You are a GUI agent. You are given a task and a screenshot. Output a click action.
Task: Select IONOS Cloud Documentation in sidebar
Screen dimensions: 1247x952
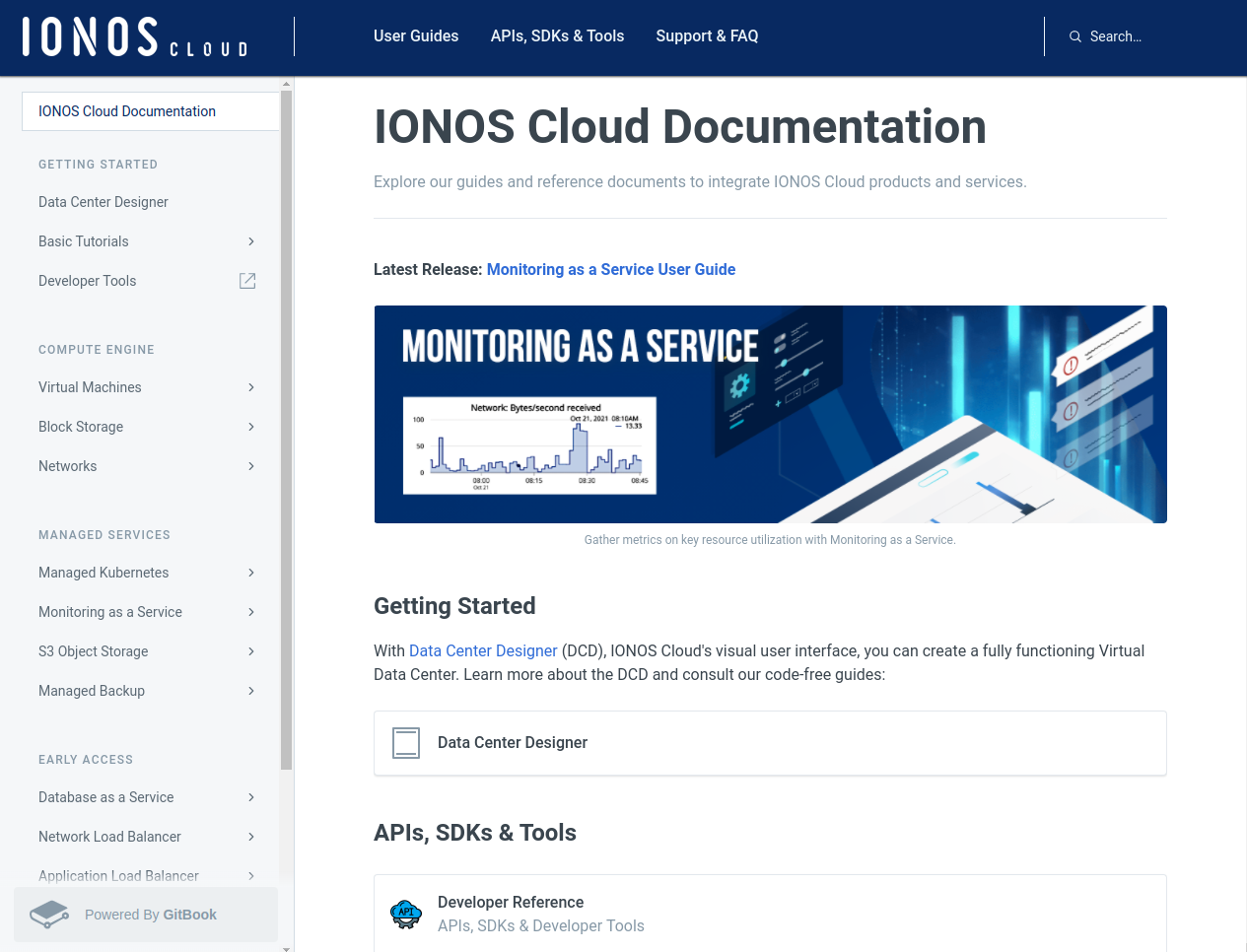[151, 111]
